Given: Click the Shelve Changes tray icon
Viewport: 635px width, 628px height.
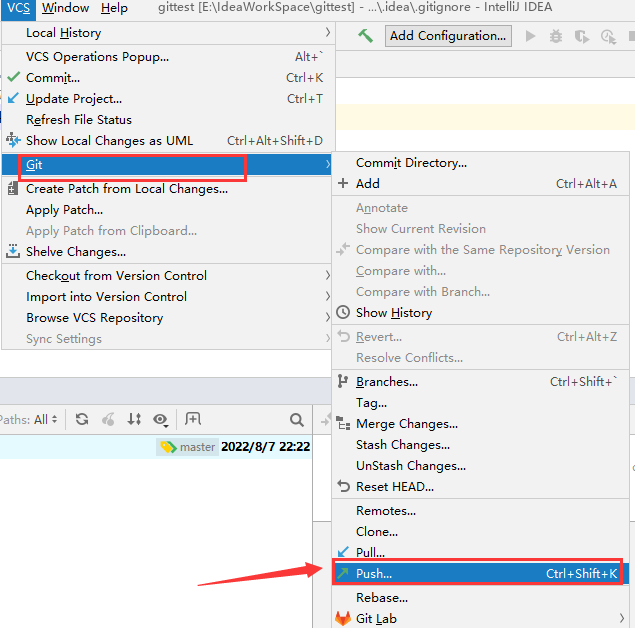Looking at the screenshot, I should pyautogui.click(x=13, y=251).
